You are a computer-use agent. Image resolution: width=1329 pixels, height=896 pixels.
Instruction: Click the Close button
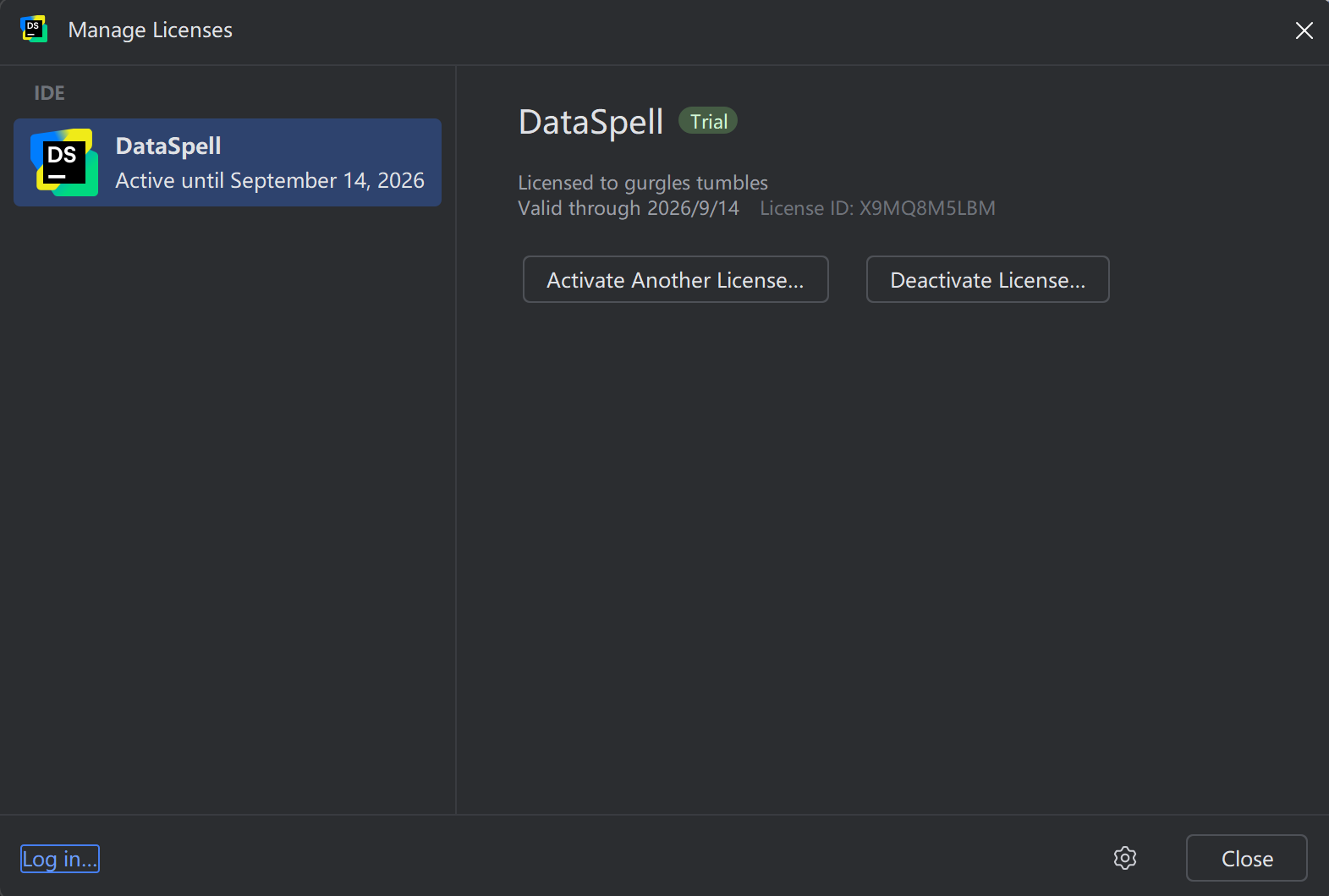pos(1247,858)
